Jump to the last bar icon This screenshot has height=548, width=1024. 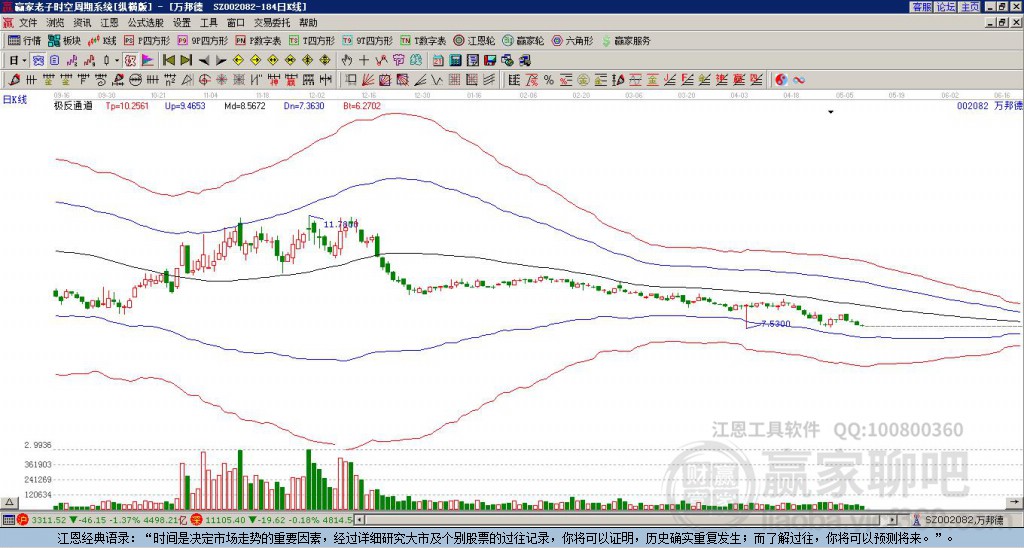coord(185,61)
